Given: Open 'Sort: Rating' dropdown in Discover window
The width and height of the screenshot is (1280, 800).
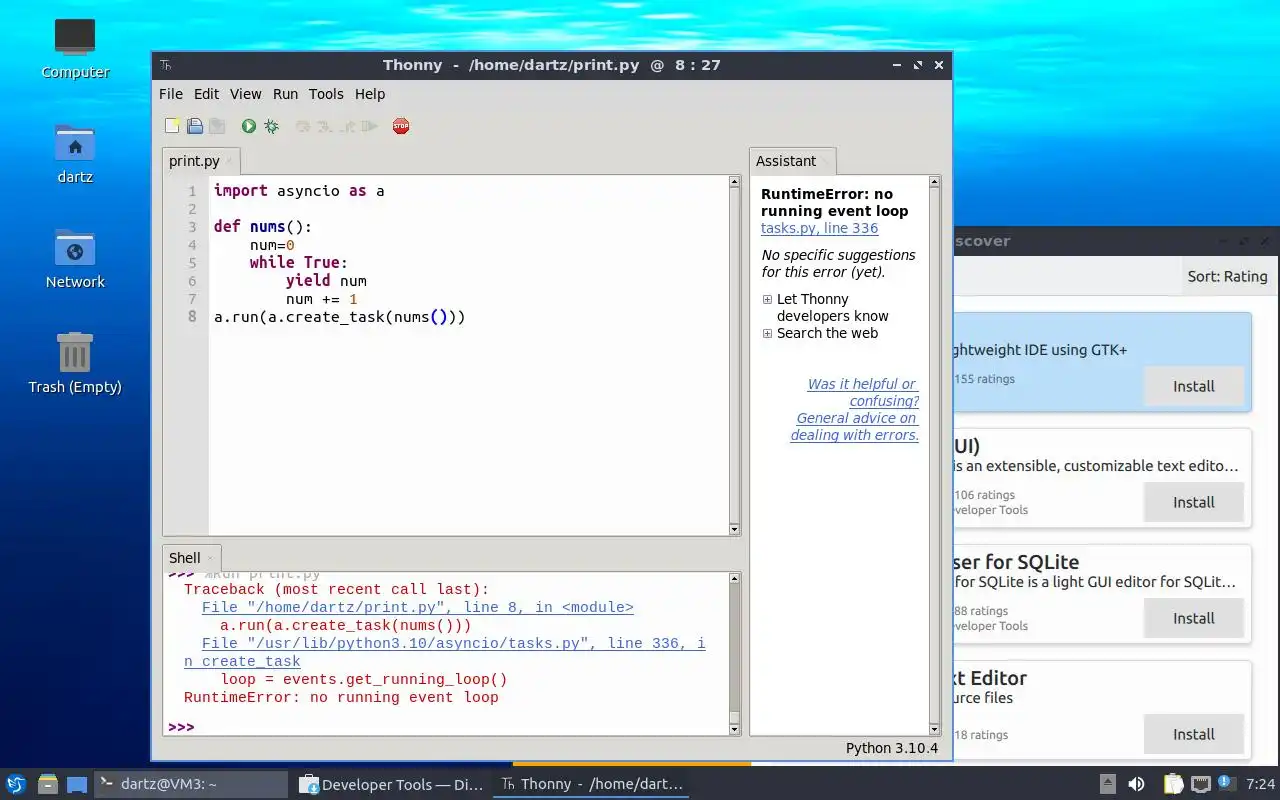Looking at the screenshot, I should coord(1227,277).
